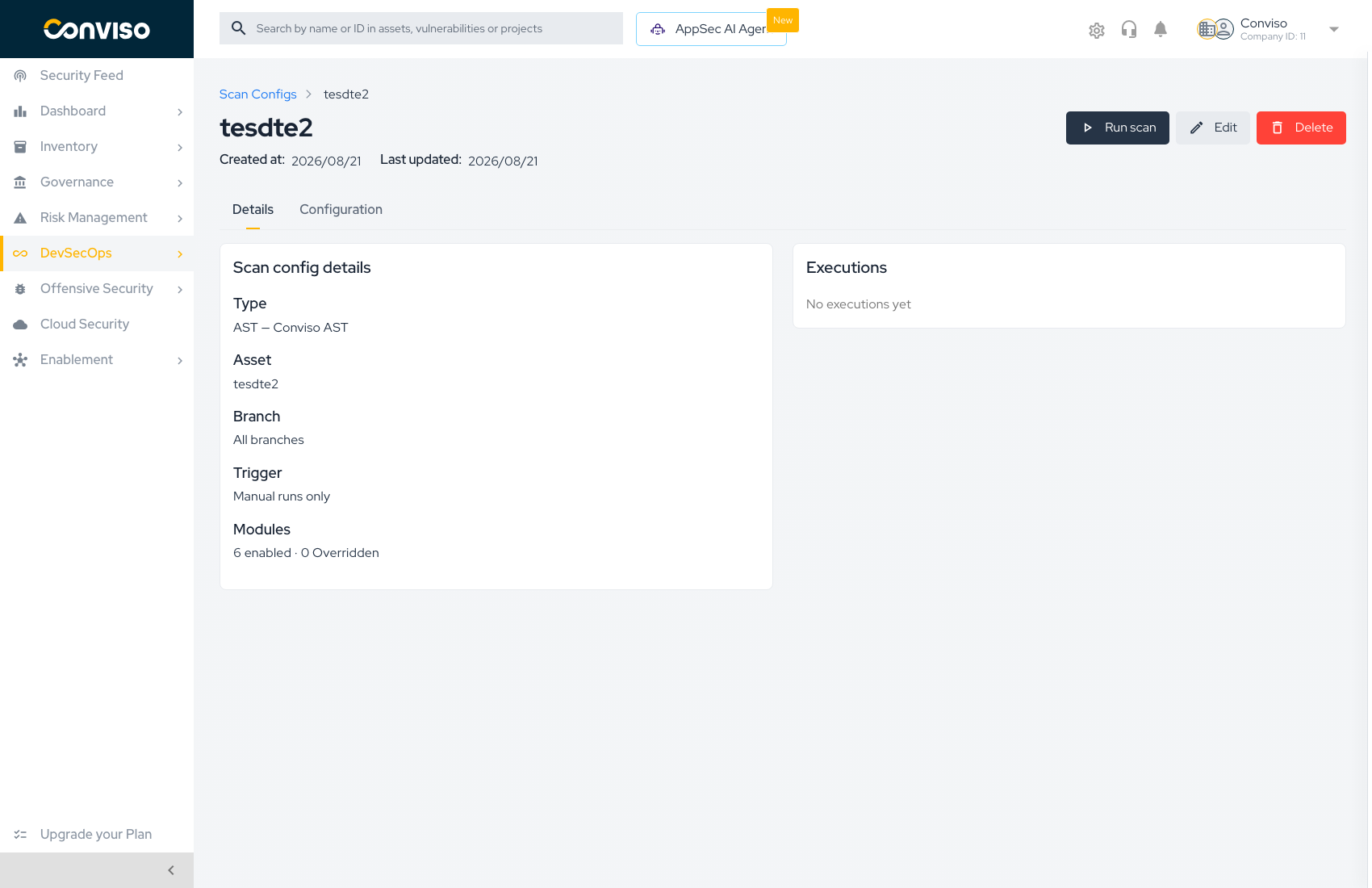
Task: Click the Edit button
Action: 1212,128
